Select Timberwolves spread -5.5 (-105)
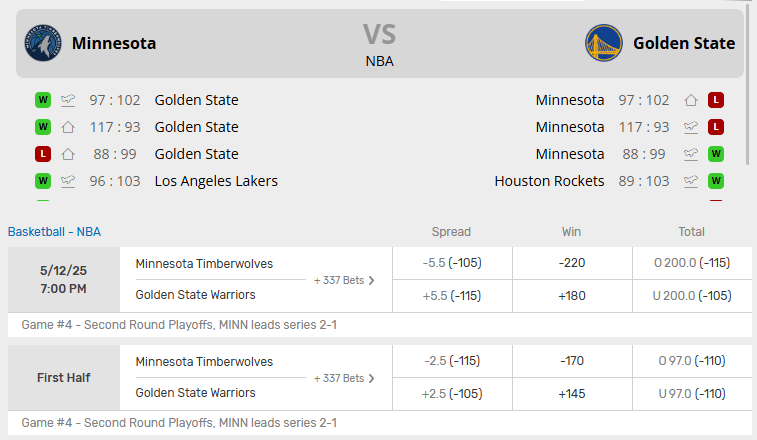 coord(452,263)
